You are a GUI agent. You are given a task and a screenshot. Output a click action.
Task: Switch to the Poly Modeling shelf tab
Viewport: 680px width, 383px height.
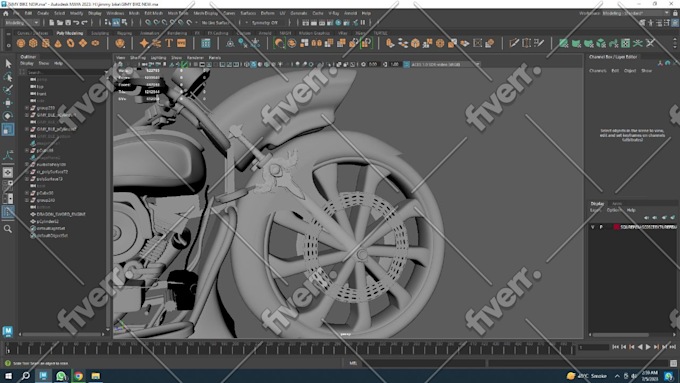click(x=69, y=33)
